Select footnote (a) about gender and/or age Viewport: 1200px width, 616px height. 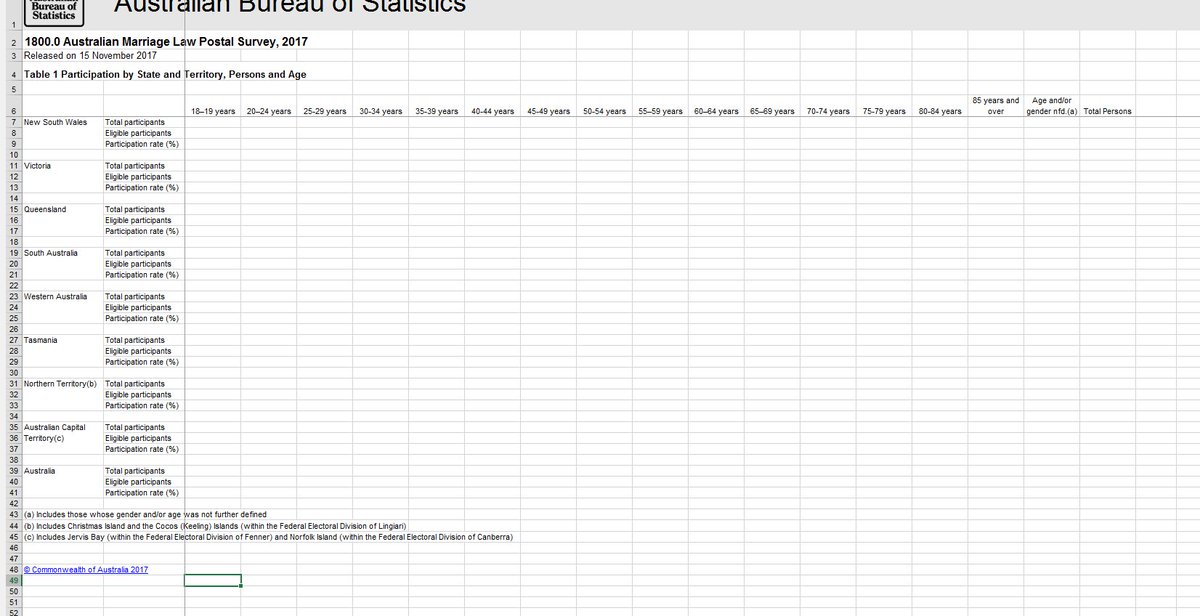coord(145,514)
